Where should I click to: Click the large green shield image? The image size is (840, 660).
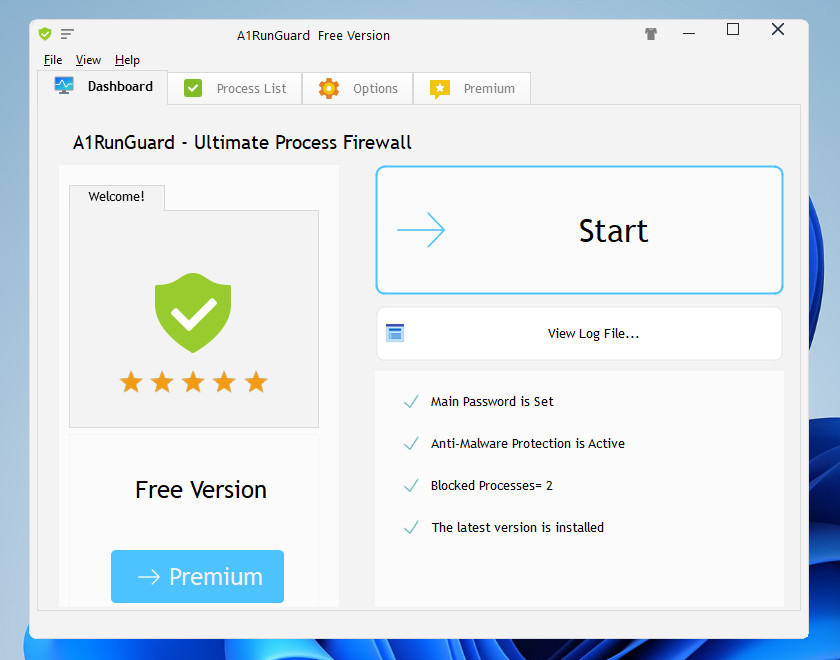tap(193, 313)
